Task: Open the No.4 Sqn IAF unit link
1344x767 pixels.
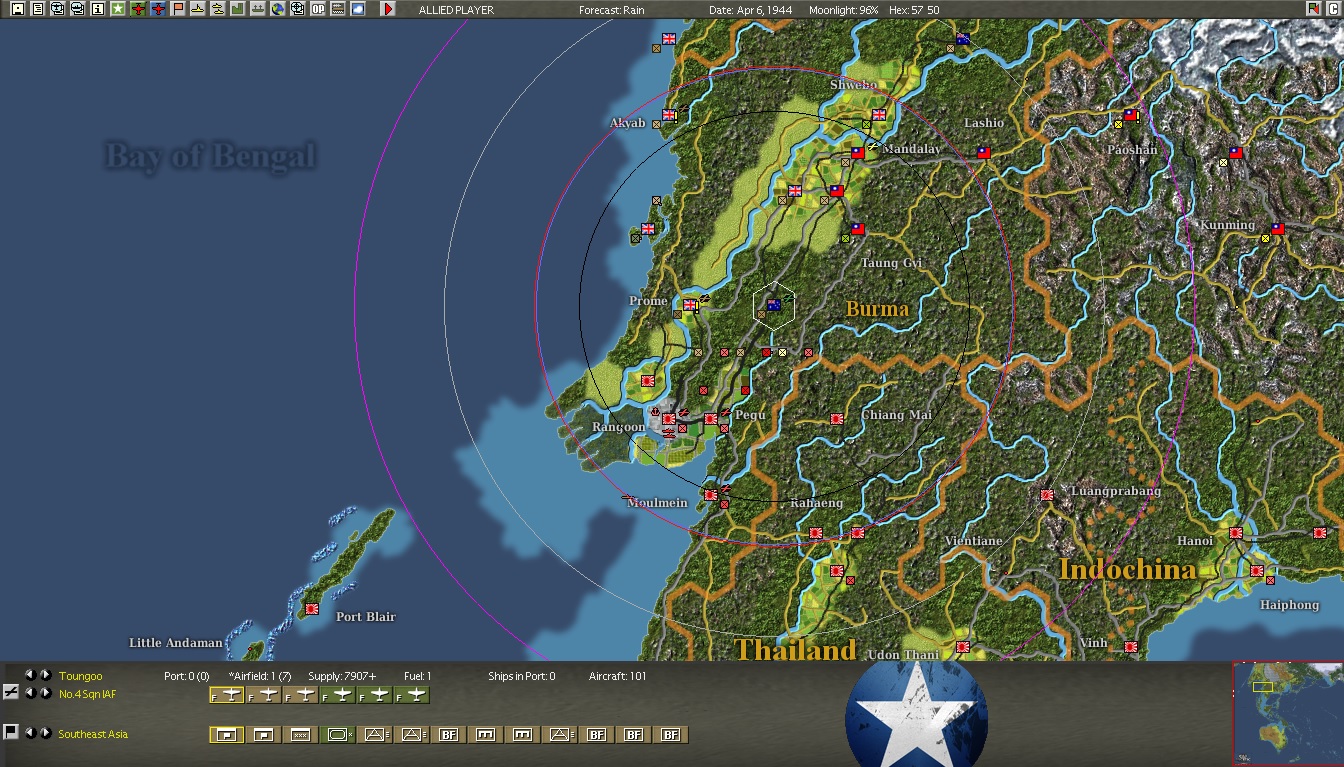Action: pyautogui.click(x=87, y=694)
